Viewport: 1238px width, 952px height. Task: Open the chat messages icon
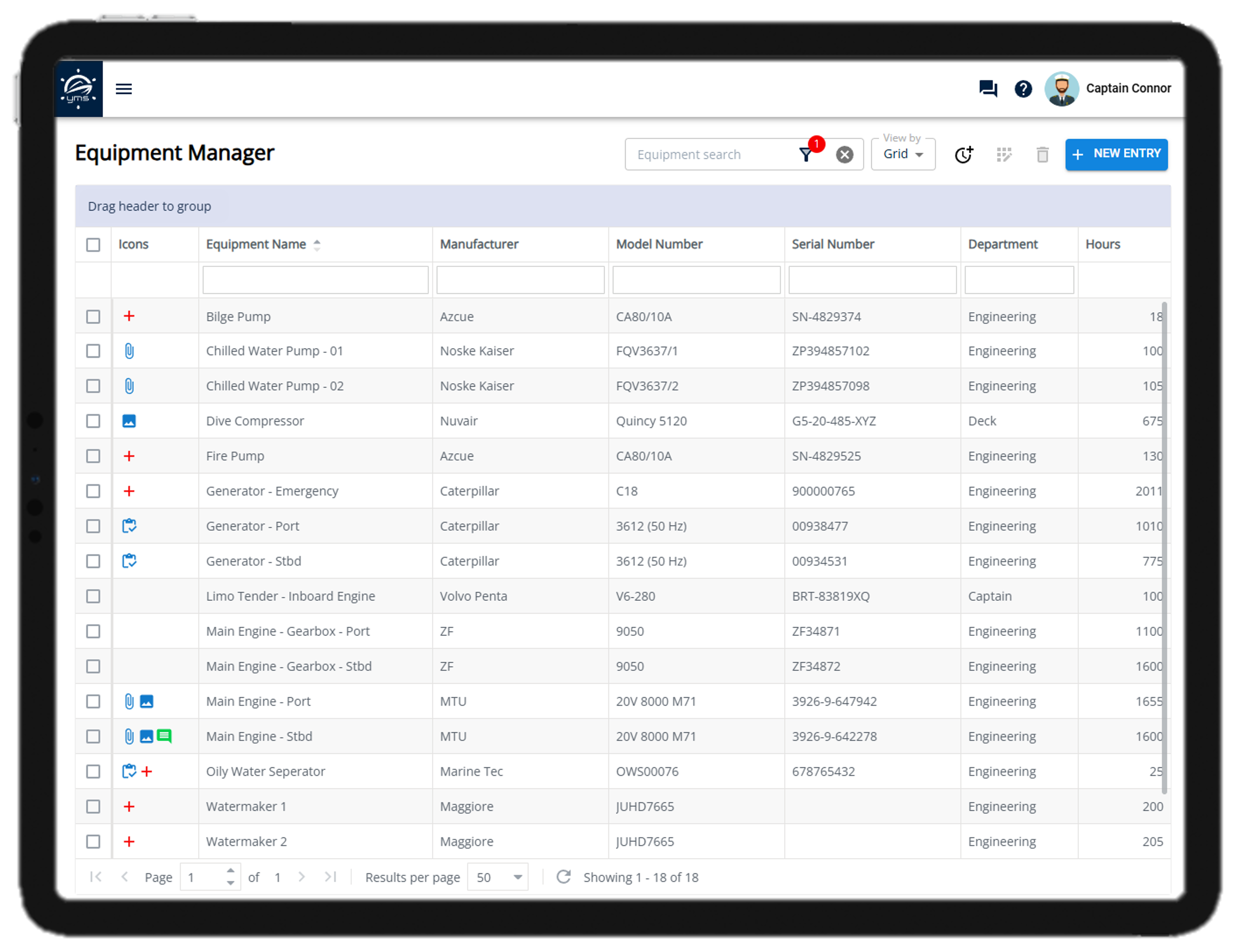[987, 88]
